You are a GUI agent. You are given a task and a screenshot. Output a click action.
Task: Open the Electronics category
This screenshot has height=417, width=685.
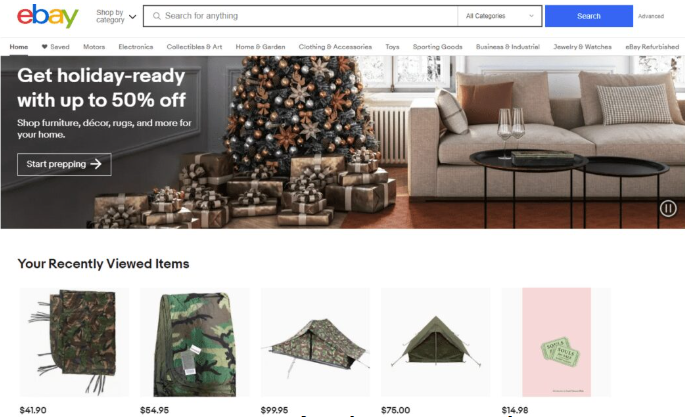pyautogui.click(x=136, y=47)
